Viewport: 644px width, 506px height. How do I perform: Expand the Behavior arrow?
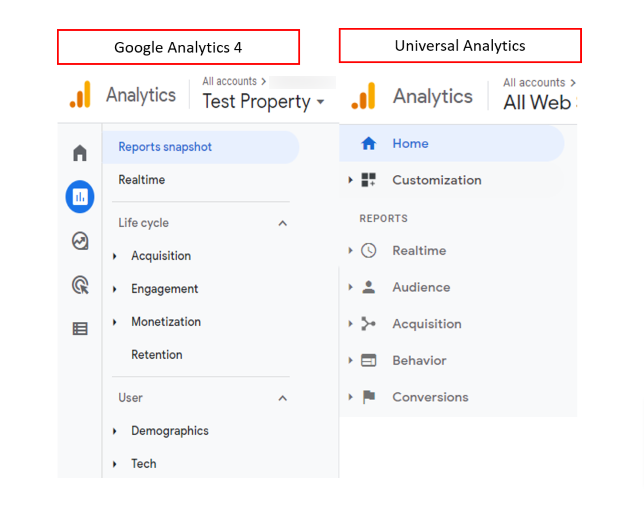(350, 360)
